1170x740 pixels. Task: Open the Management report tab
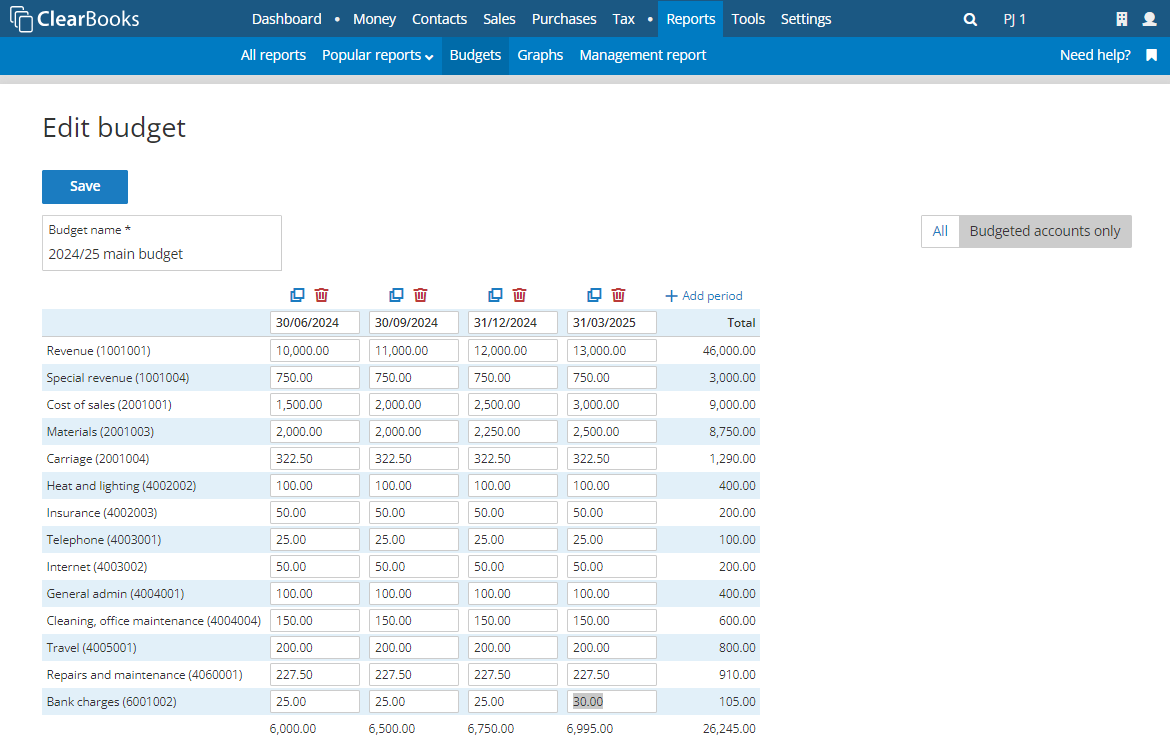click(642, 55)
